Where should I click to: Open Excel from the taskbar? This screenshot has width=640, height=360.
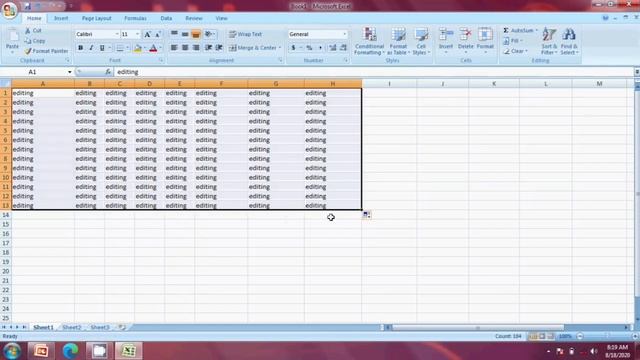click(x=129, y=351)
